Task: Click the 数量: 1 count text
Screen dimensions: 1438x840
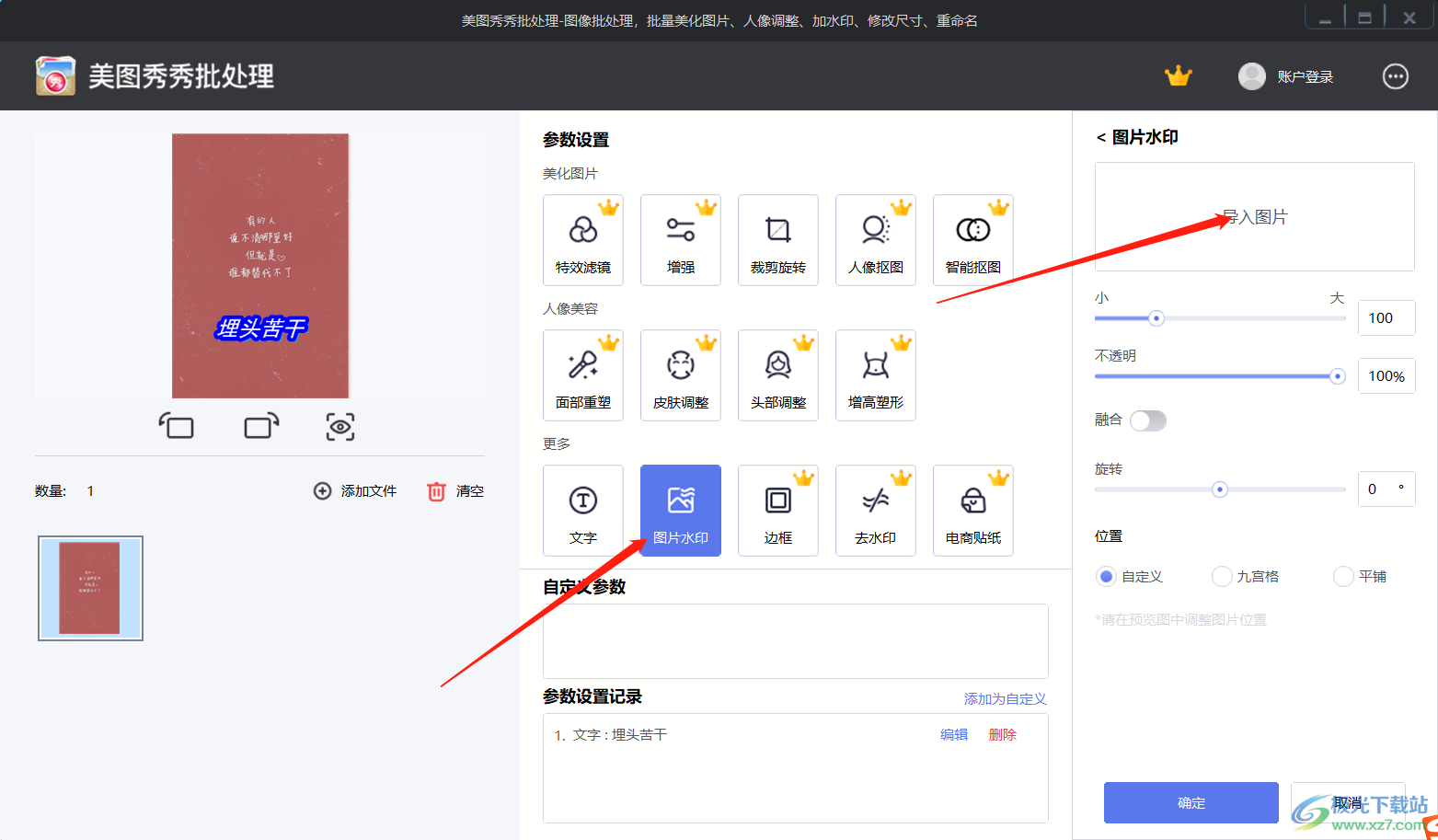Action: [x=64, y=491]
